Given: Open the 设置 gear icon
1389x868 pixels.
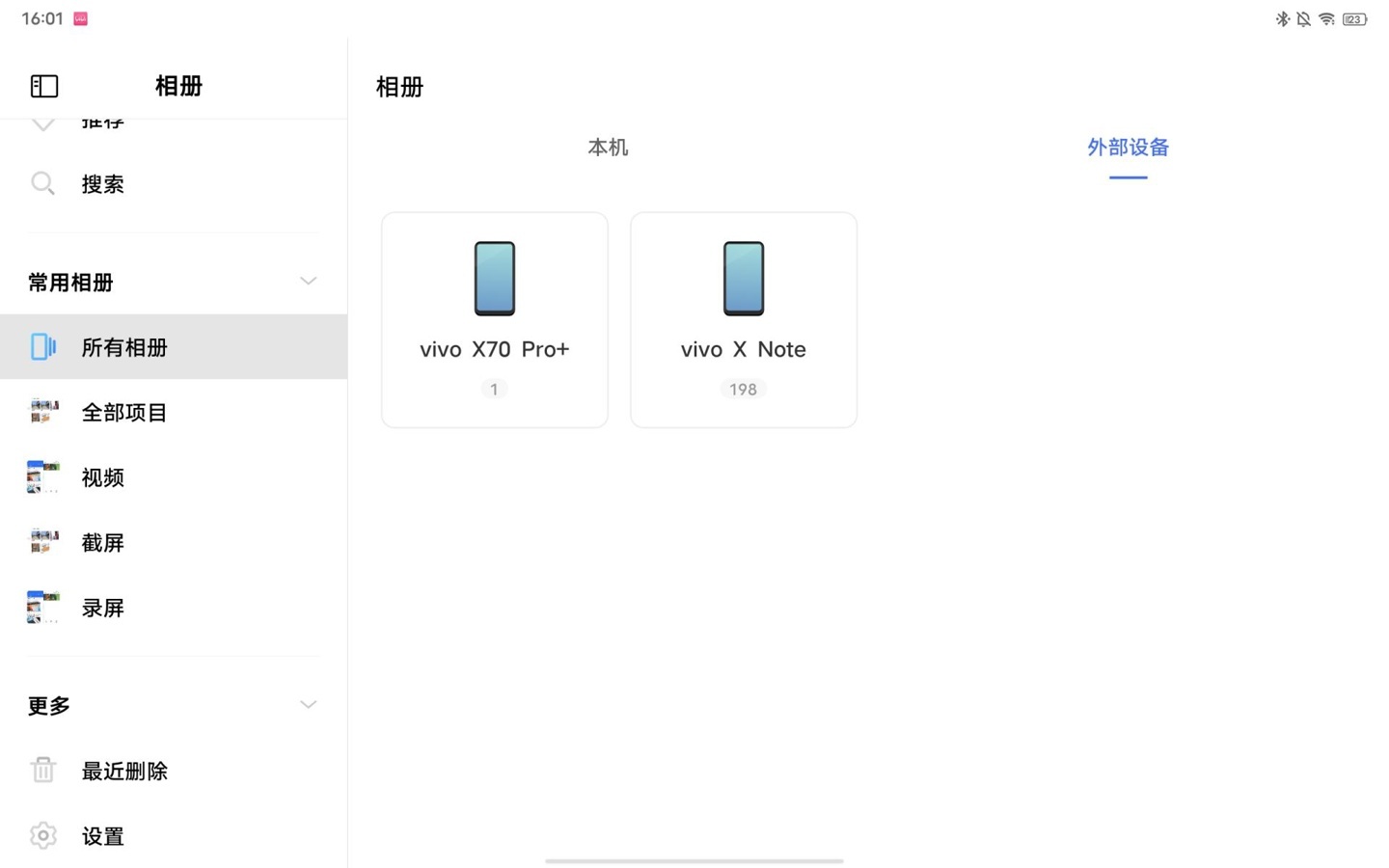Looking at the screenshot, I should click(x=43, y=835).
